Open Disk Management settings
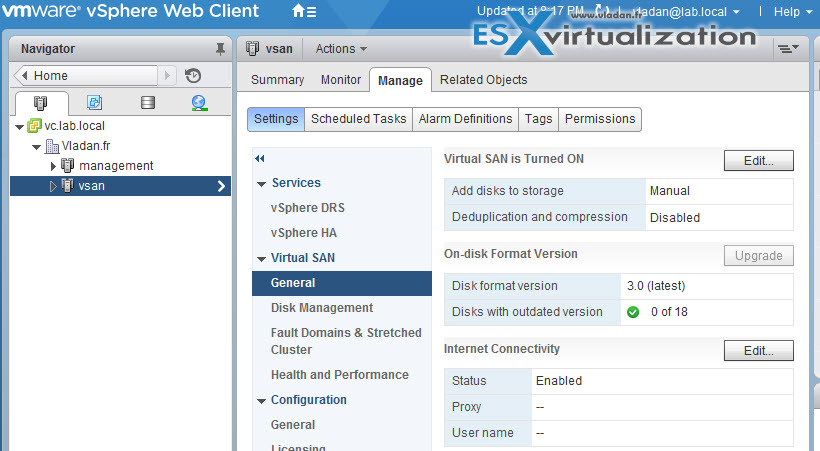This screenshot has height=451, width=820. click(322, 308)
